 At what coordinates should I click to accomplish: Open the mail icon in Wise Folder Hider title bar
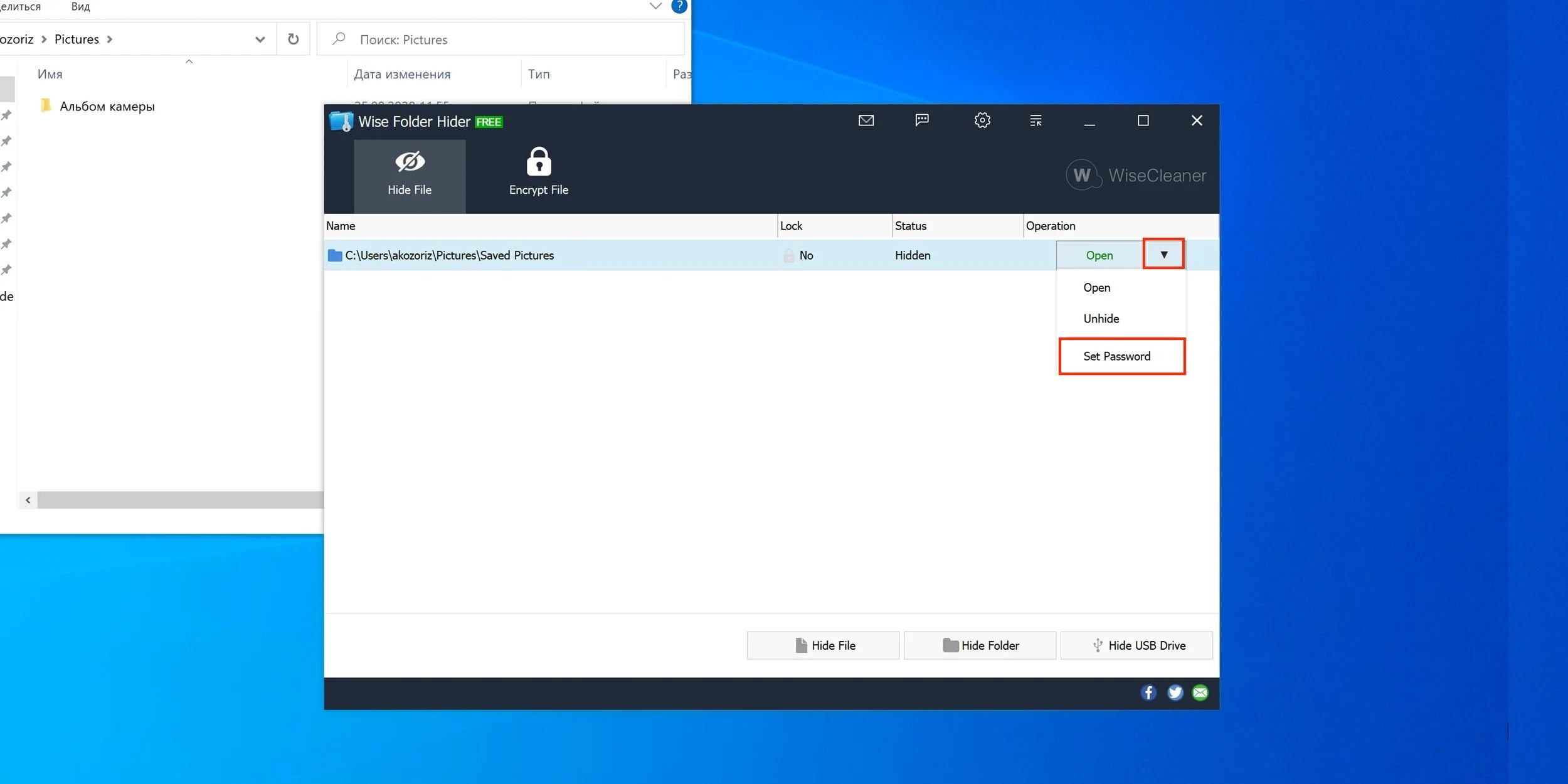866,120
